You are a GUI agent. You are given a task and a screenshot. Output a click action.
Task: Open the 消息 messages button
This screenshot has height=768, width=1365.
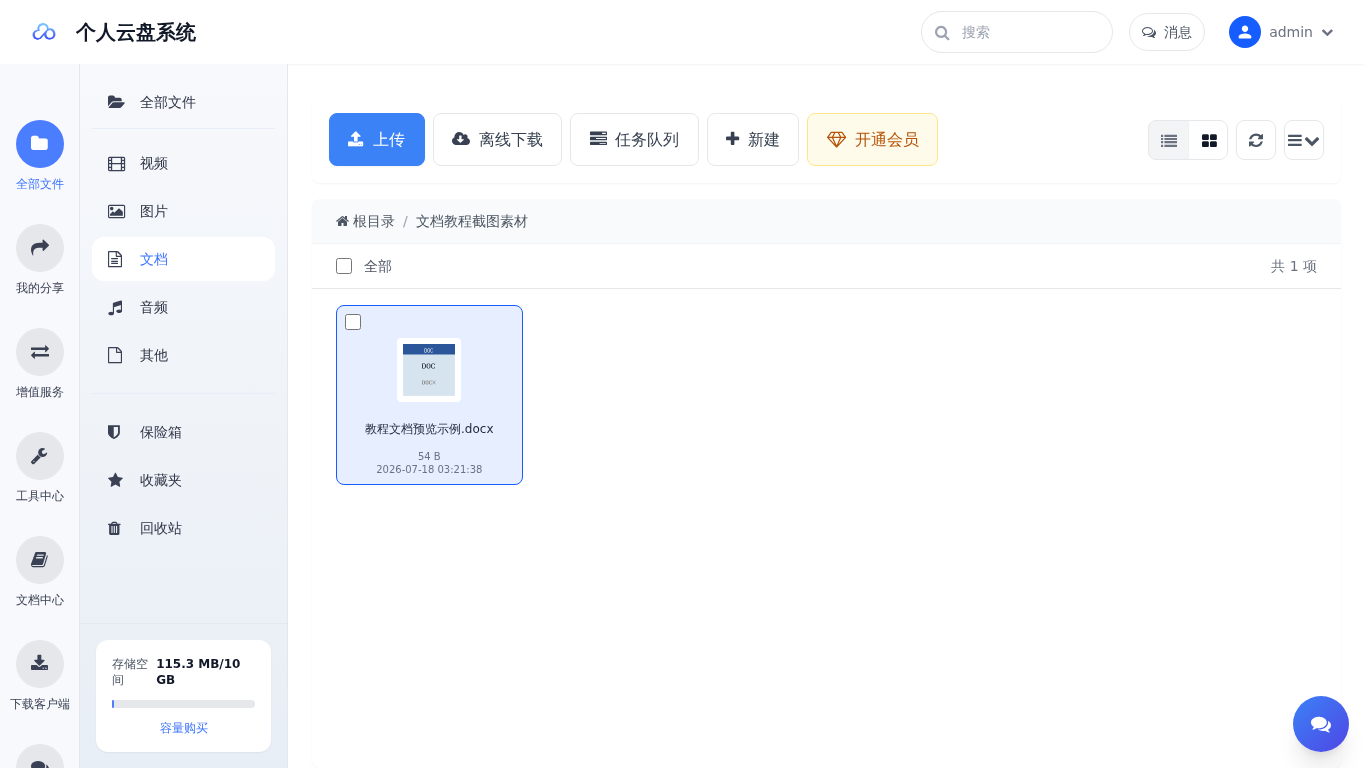pos(1167,32)
